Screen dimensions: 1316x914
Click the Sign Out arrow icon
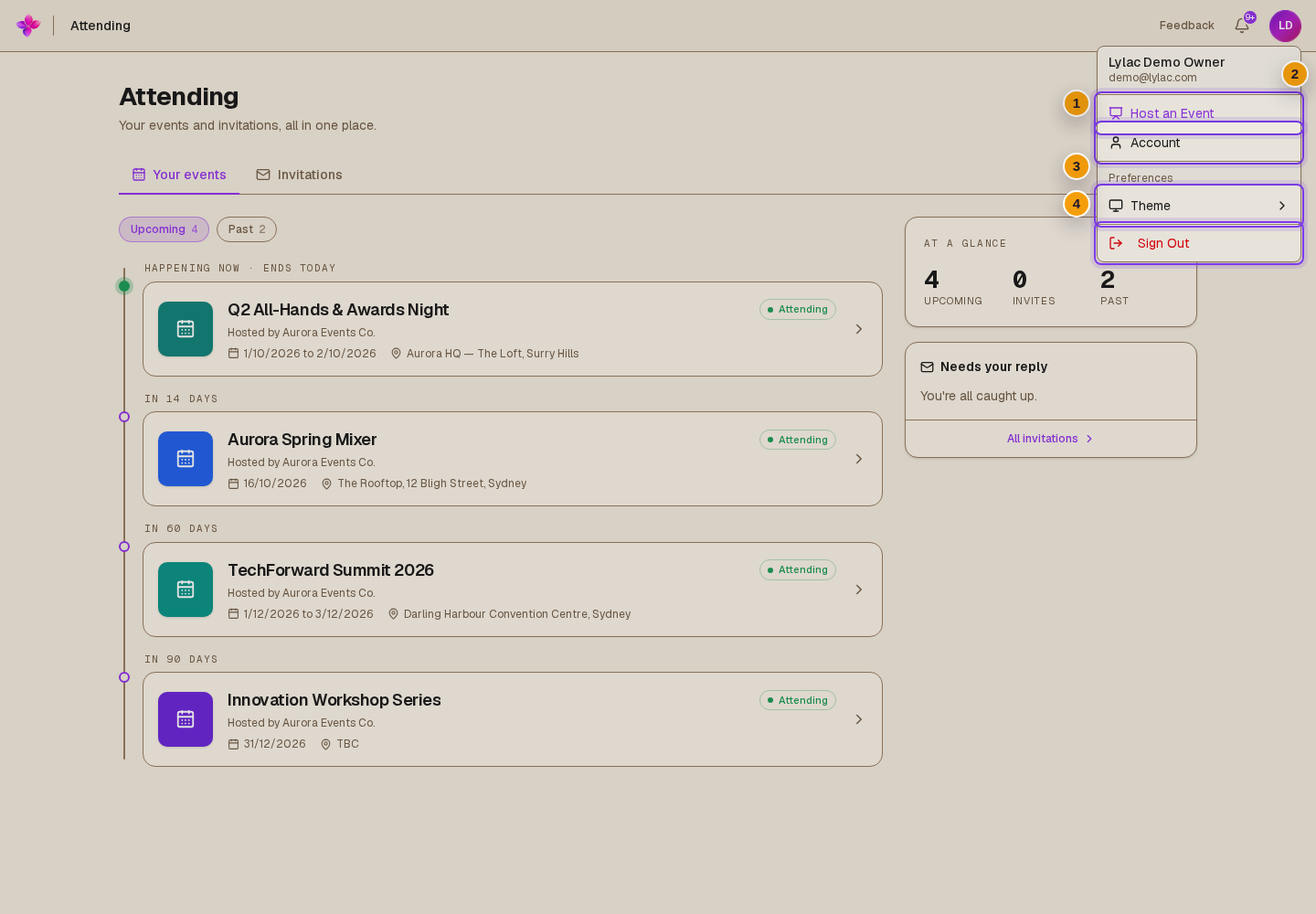tap(1116, 243)
